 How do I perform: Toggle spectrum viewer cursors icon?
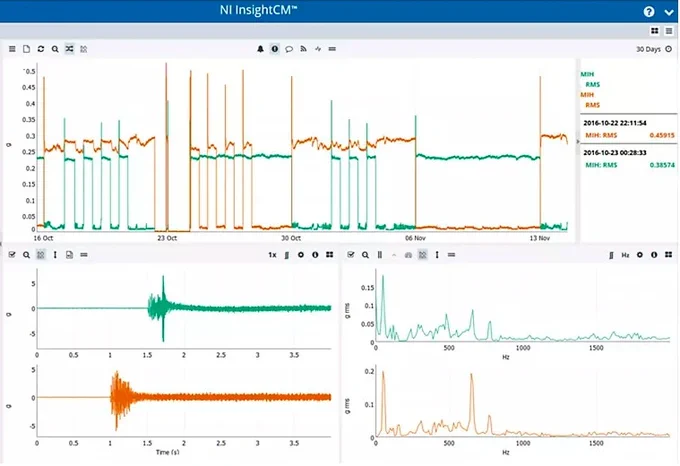423,255
